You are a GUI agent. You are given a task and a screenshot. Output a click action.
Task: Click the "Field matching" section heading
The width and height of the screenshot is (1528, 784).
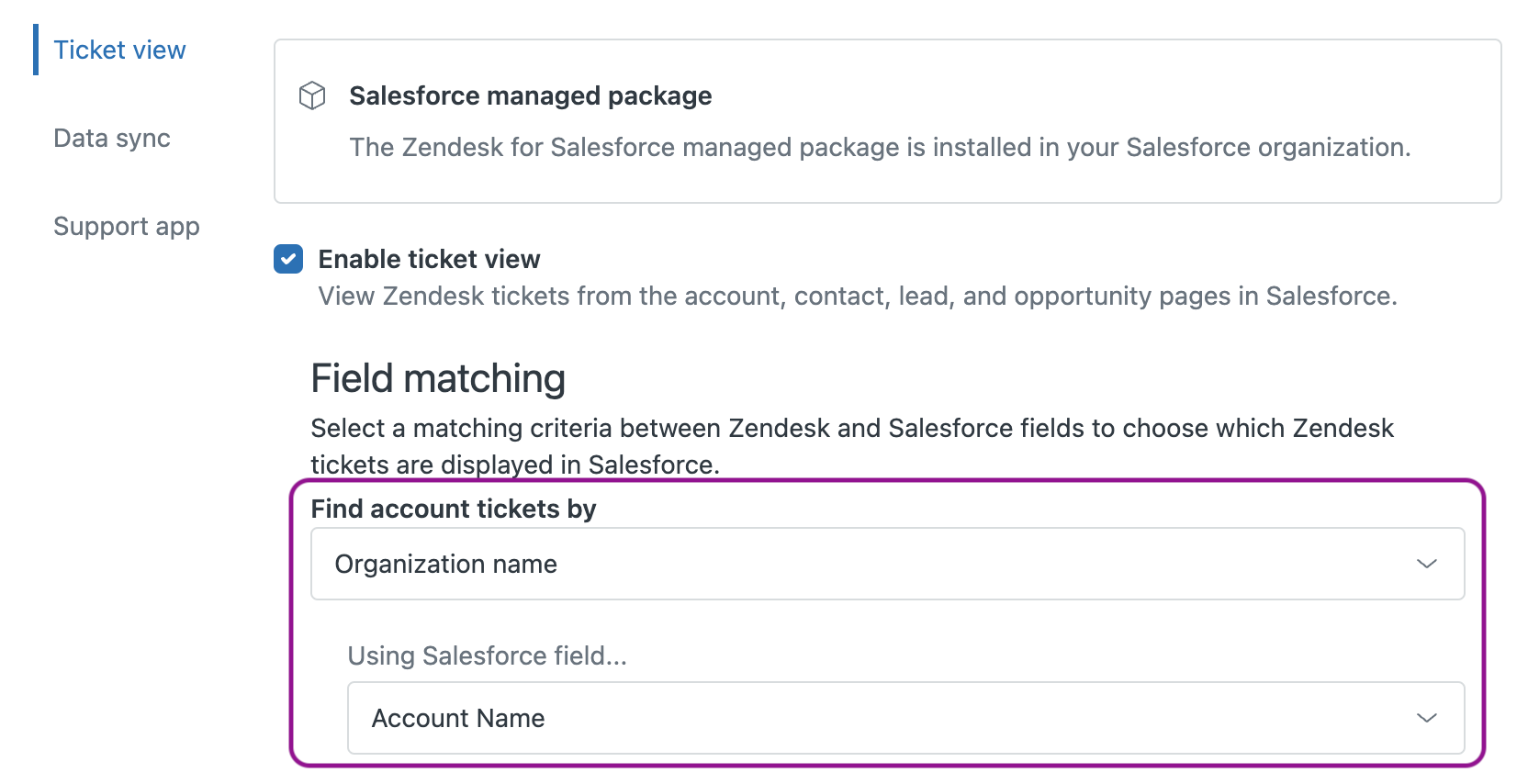(438, 378)
